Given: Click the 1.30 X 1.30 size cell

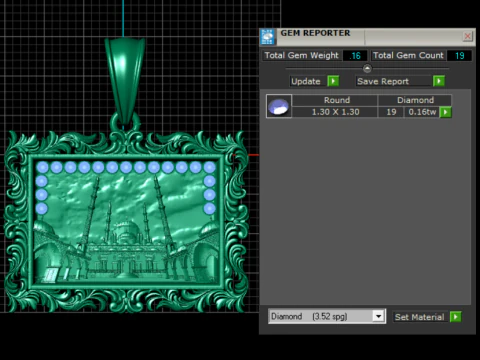Looking at the screenshot, I should point(335,112).
